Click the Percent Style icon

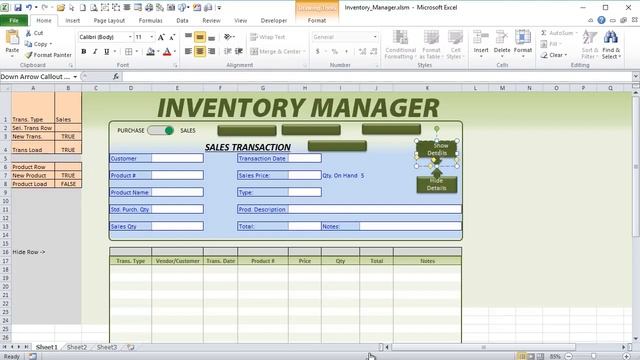335,51
